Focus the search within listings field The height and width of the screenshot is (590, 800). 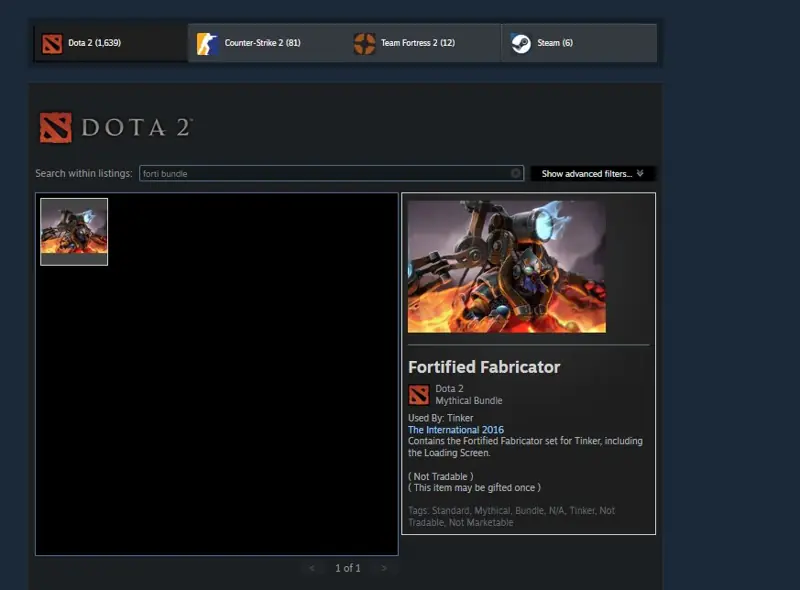click(x=331, y=174)
